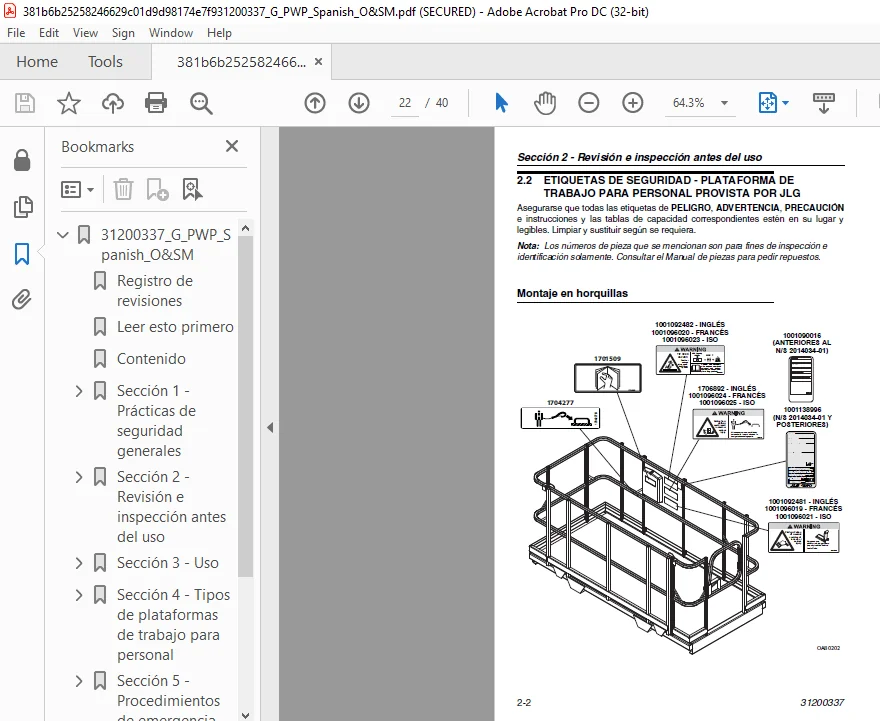Open the Help menu
Image resolution: width=880 pixels, height=721 pixels.
tap(219, 33)
